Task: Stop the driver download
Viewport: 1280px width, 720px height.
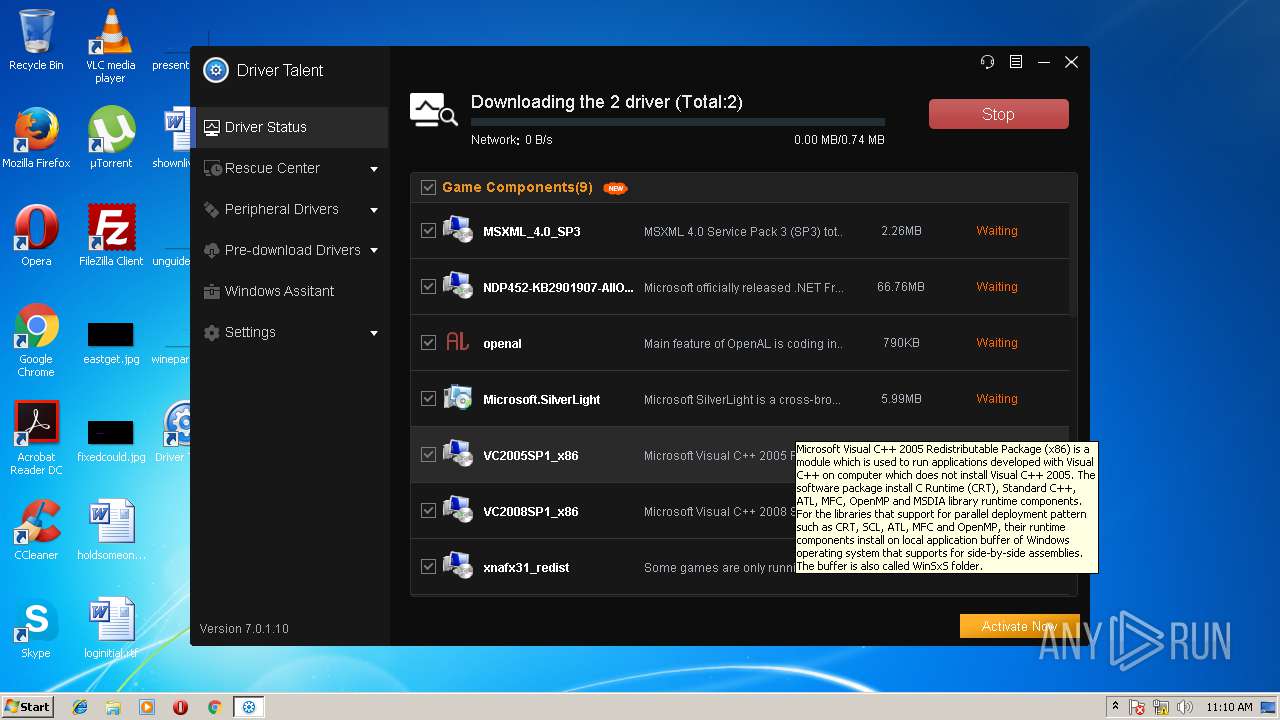Action: (x=998, y=114)
